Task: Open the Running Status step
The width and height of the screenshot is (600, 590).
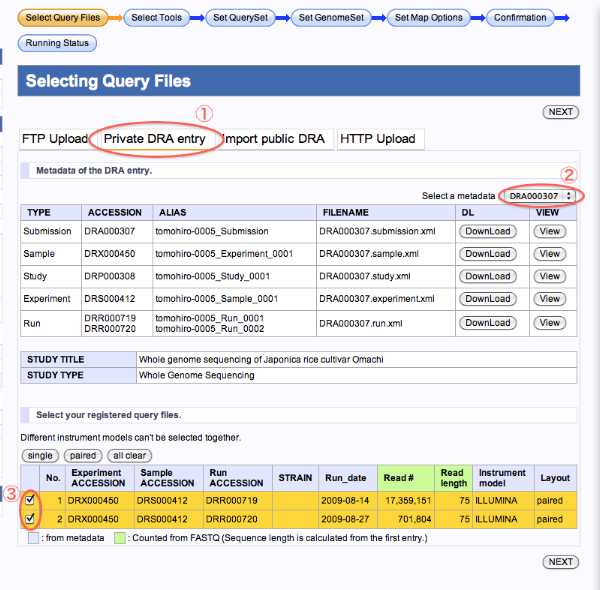Action: coord(57,43)
